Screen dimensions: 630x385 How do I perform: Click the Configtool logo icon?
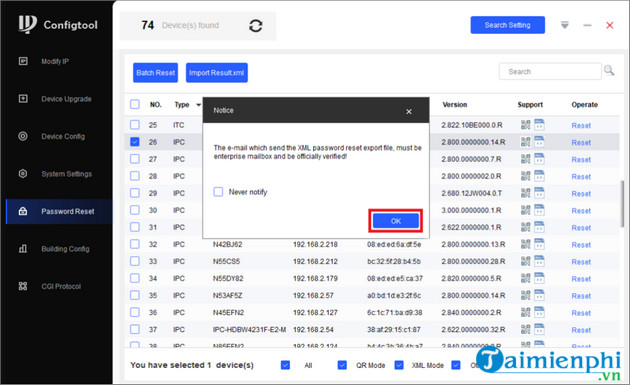point(27,24)
